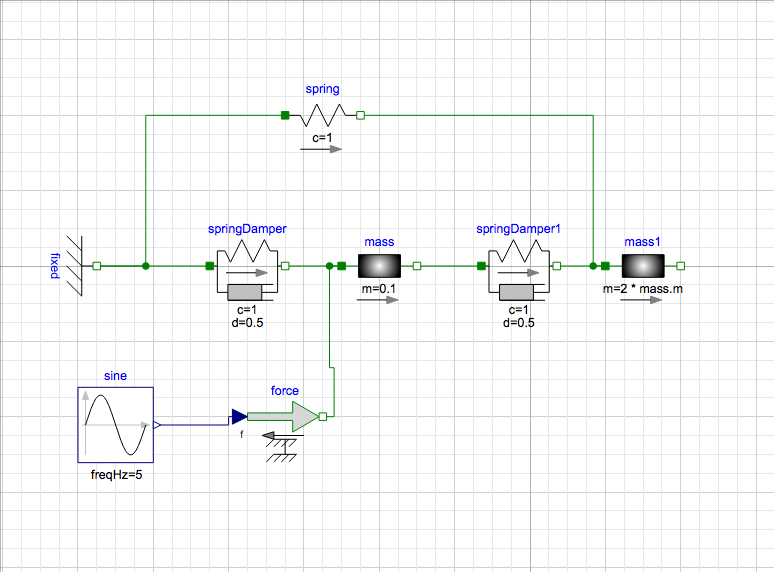Click the force output flange square

pos(323,417)
